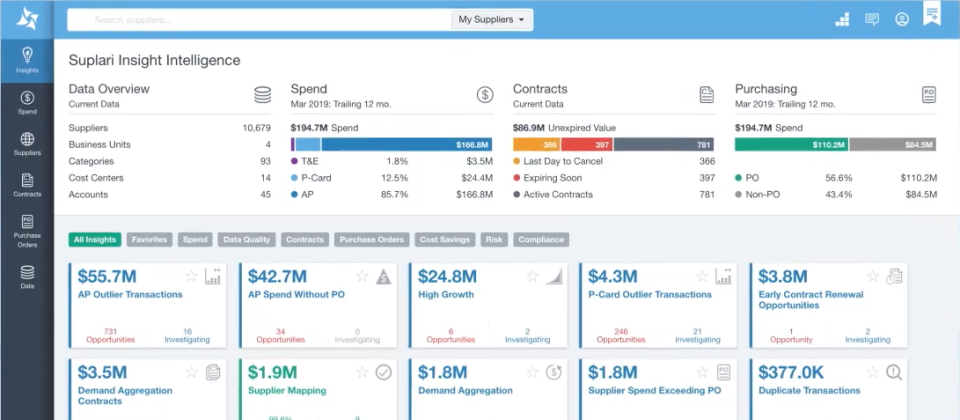960x420 pixels.
Task: Favorite the Supplier Mapping card
Action: pyautogui.click(x=362, y=372)
